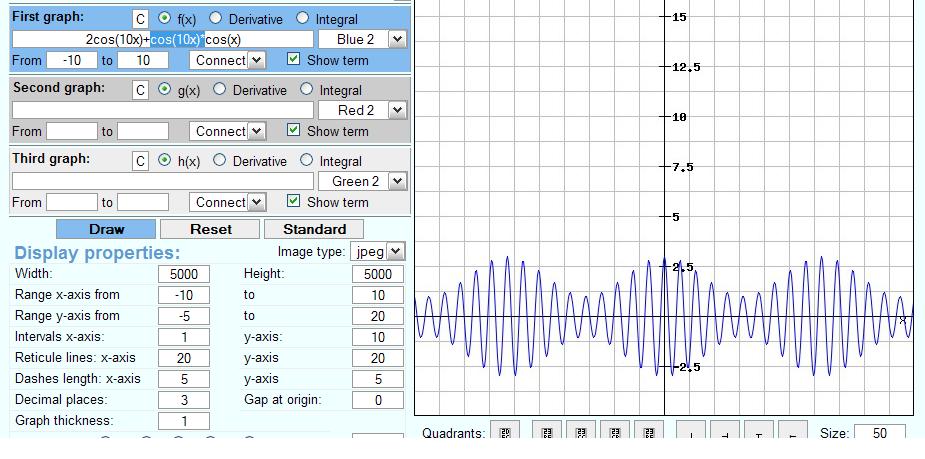Viewport: 925px width, 459px height.
Task: Click the leftmost icon next to Quadrants label
Action: [505, 433]
